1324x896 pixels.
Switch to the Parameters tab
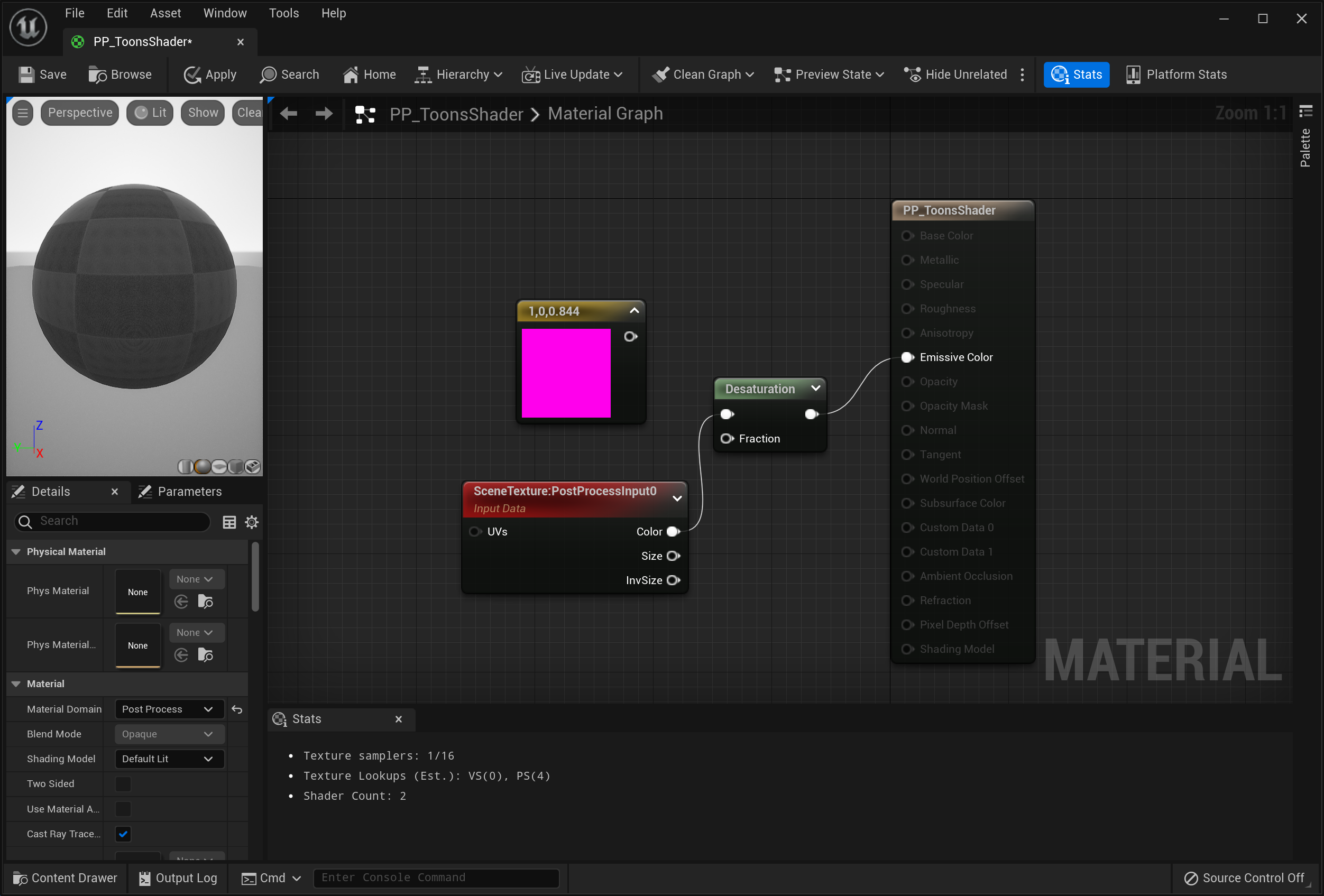point(181,492)
